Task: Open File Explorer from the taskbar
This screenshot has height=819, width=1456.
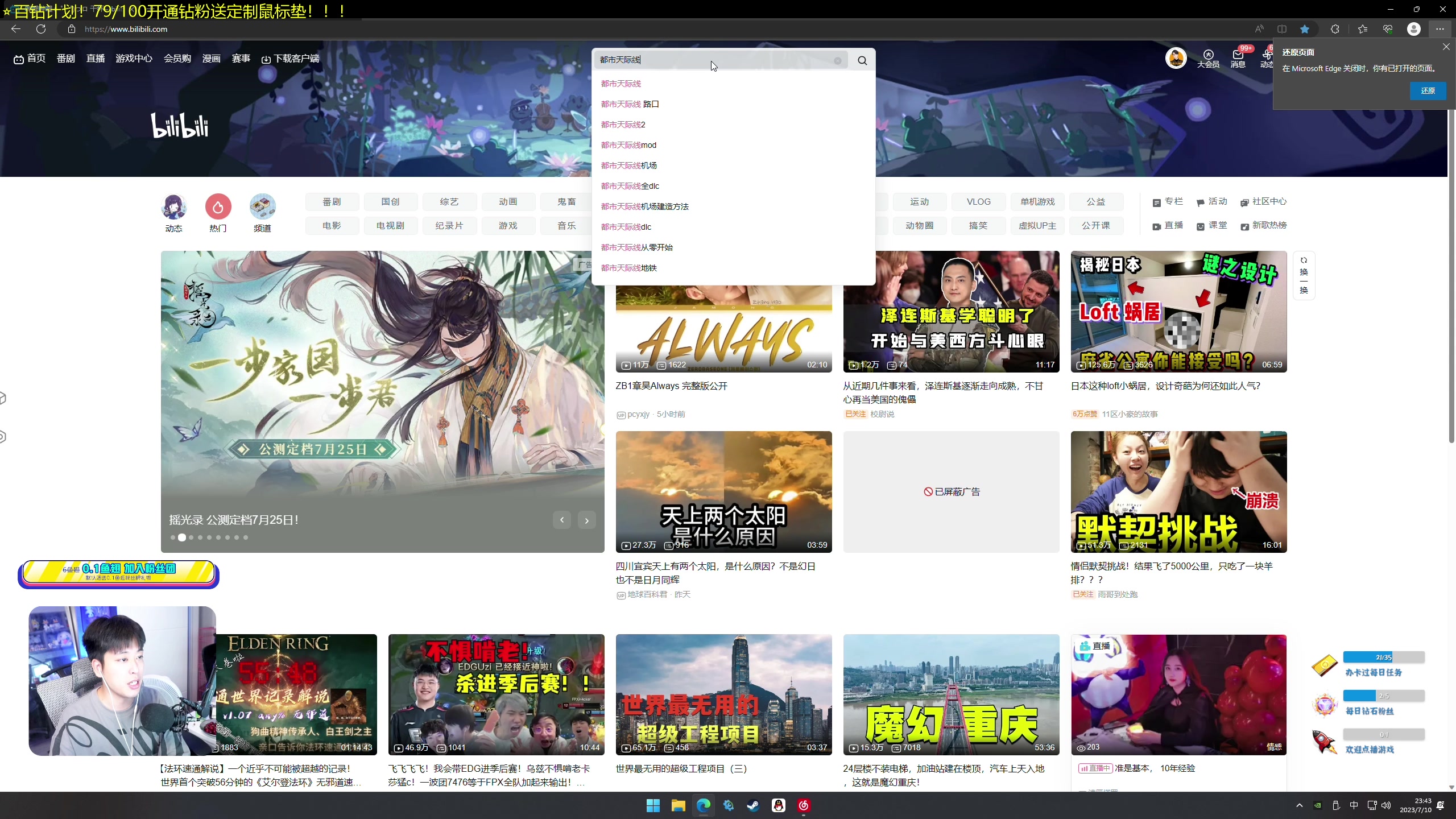Action: tap(678, 805)
